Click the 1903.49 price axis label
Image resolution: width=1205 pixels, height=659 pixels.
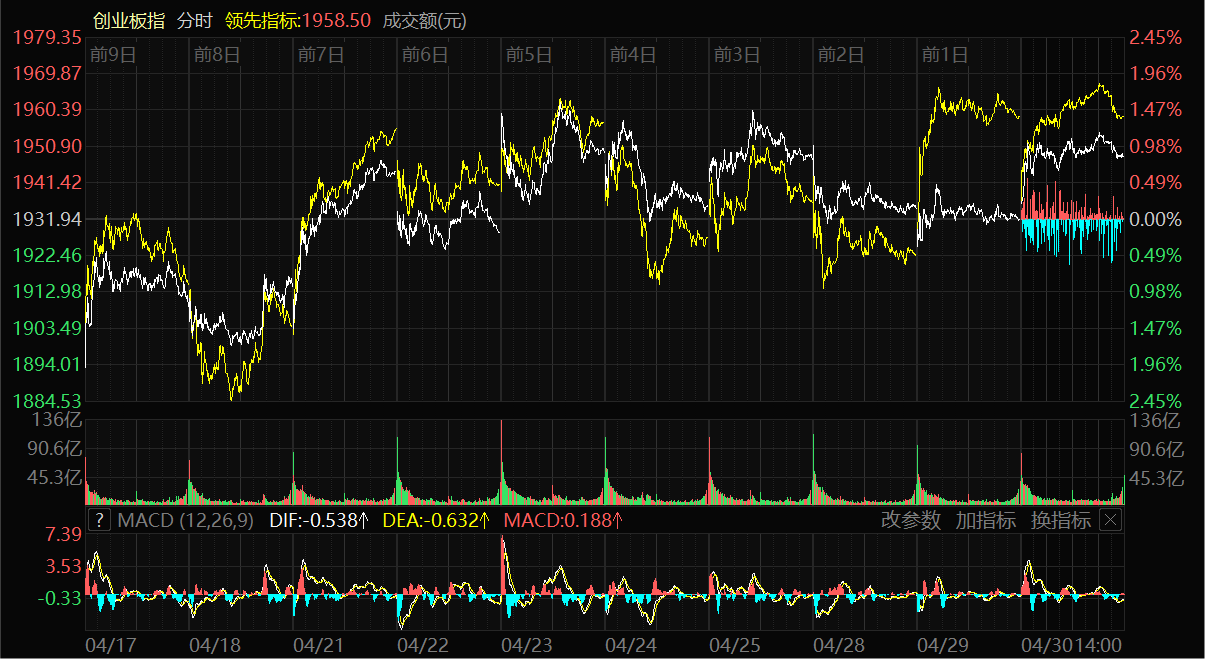(x=48, y=328)
